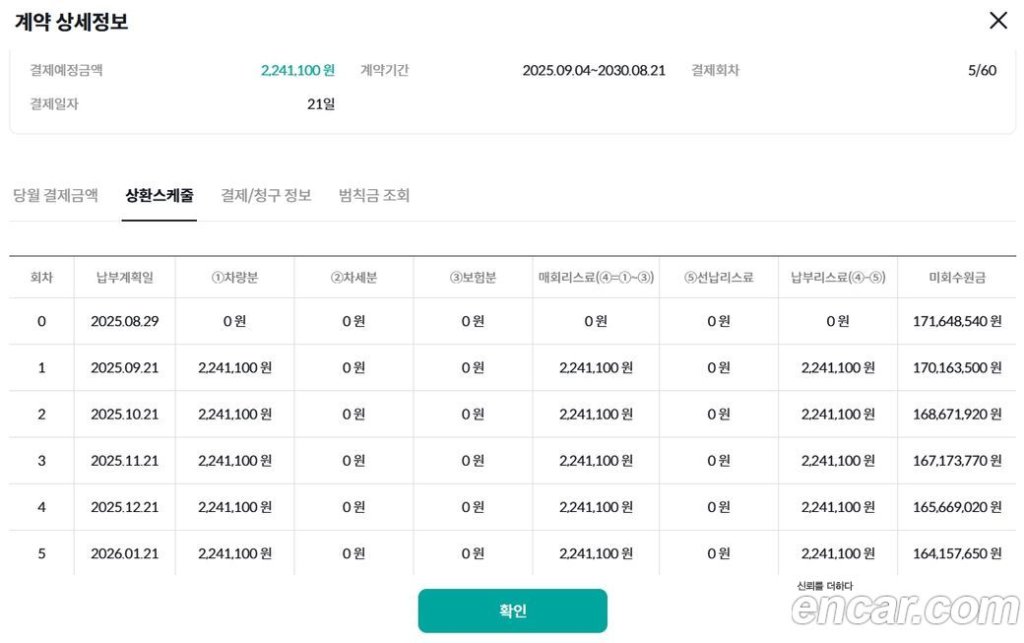
Task: Close the contract details dialog
Action: point(997,21)
